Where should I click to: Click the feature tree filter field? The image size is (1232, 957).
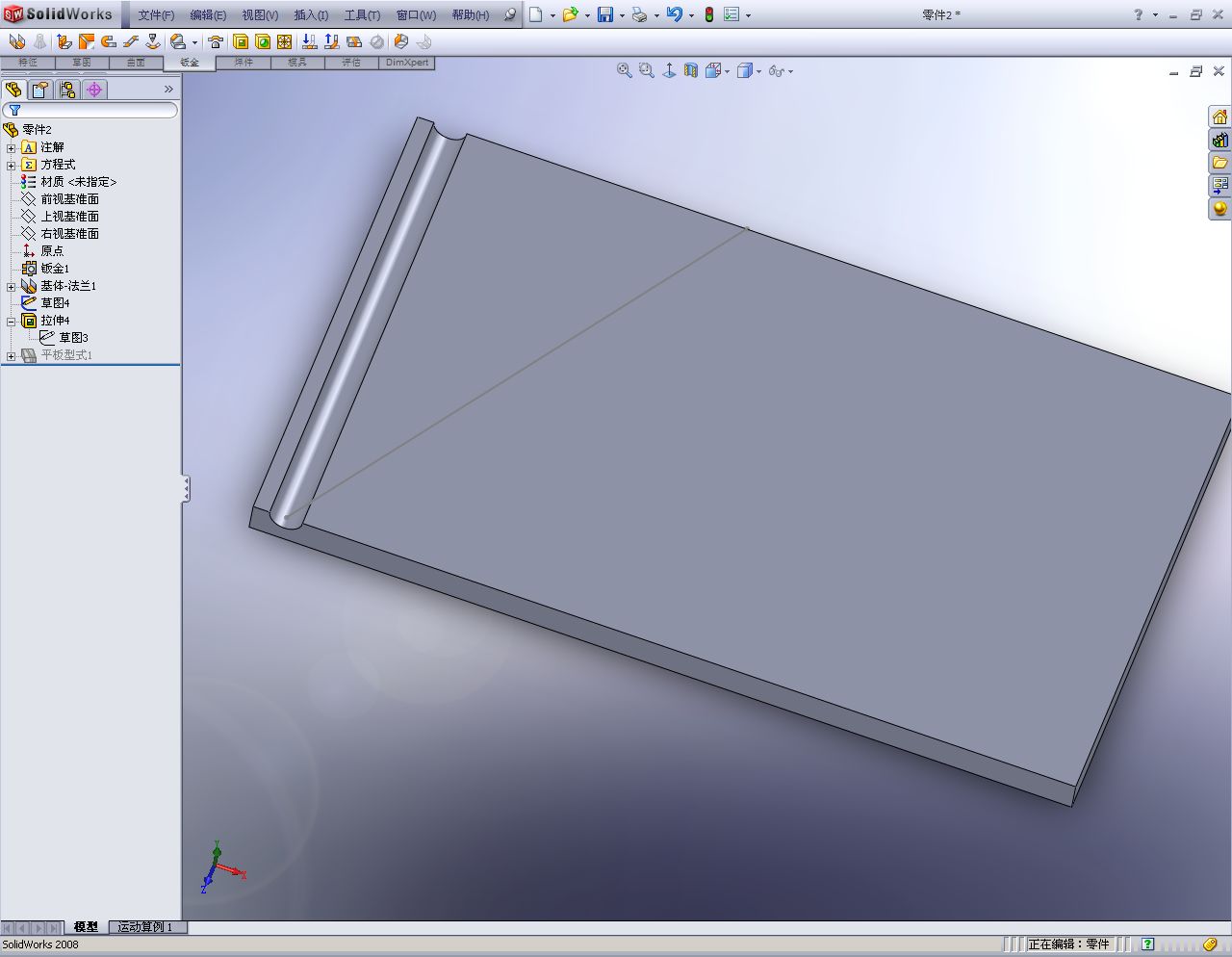(x=90, y=111)
